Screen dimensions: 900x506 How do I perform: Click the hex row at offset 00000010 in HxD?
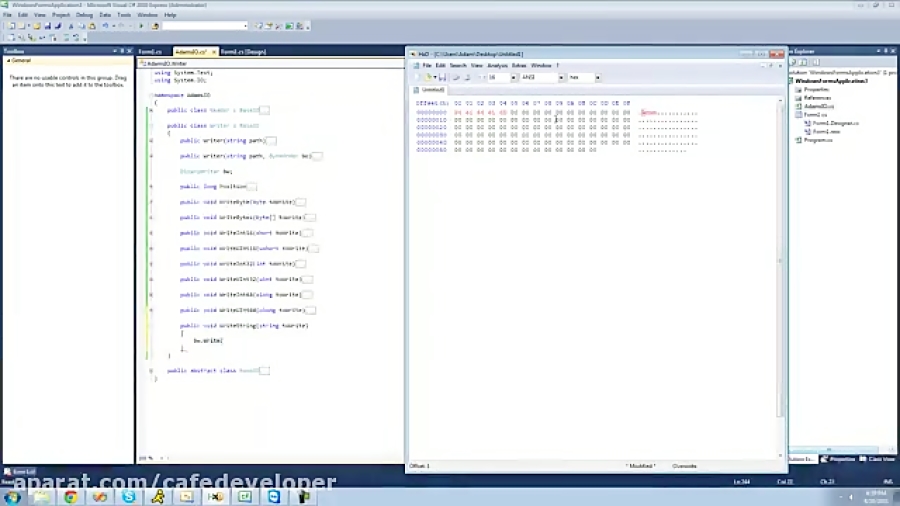[x=542, y=120]
